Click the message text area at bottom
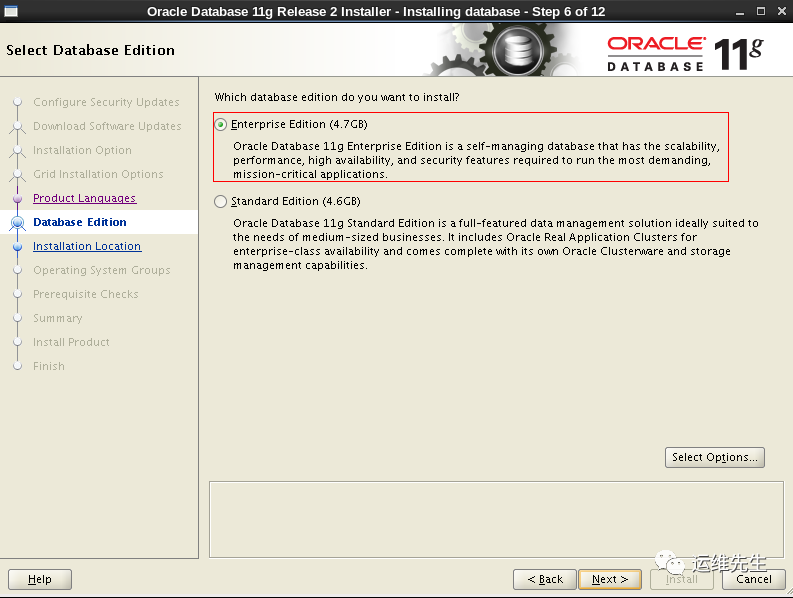This screenshot has width=793, height=598. pos(496,520)
